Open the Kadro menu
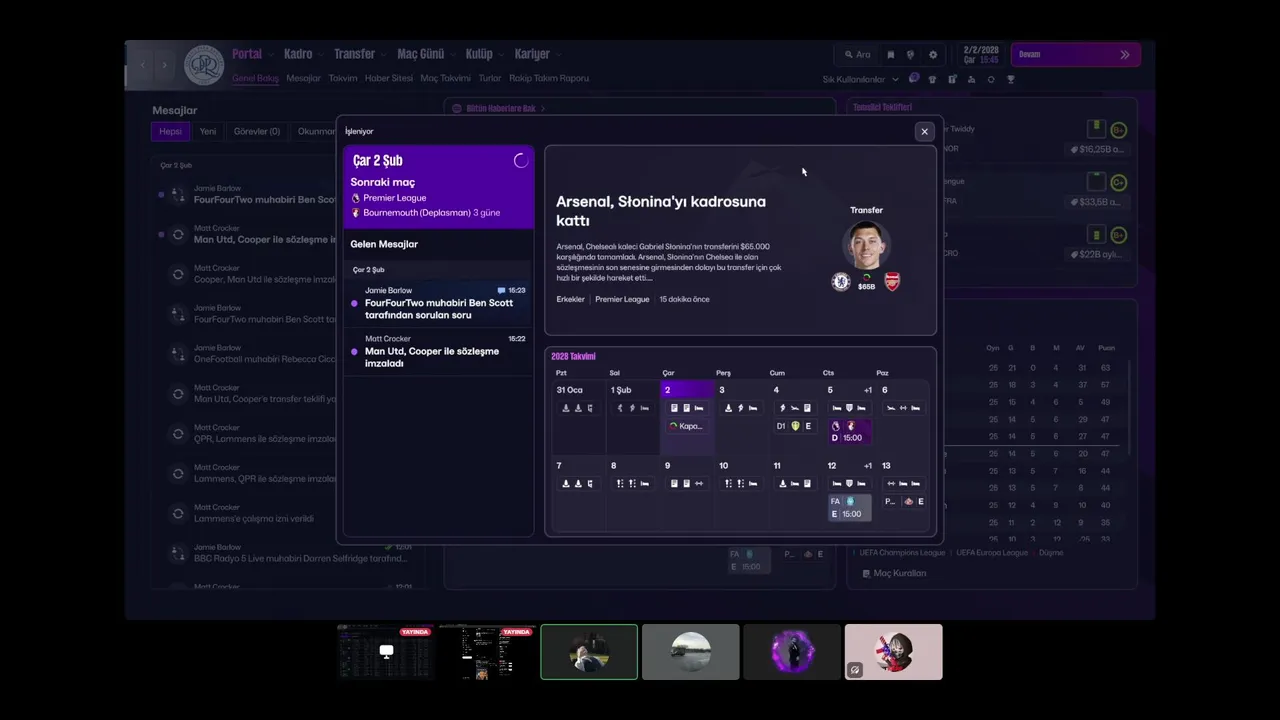 [x=298, y=54]
